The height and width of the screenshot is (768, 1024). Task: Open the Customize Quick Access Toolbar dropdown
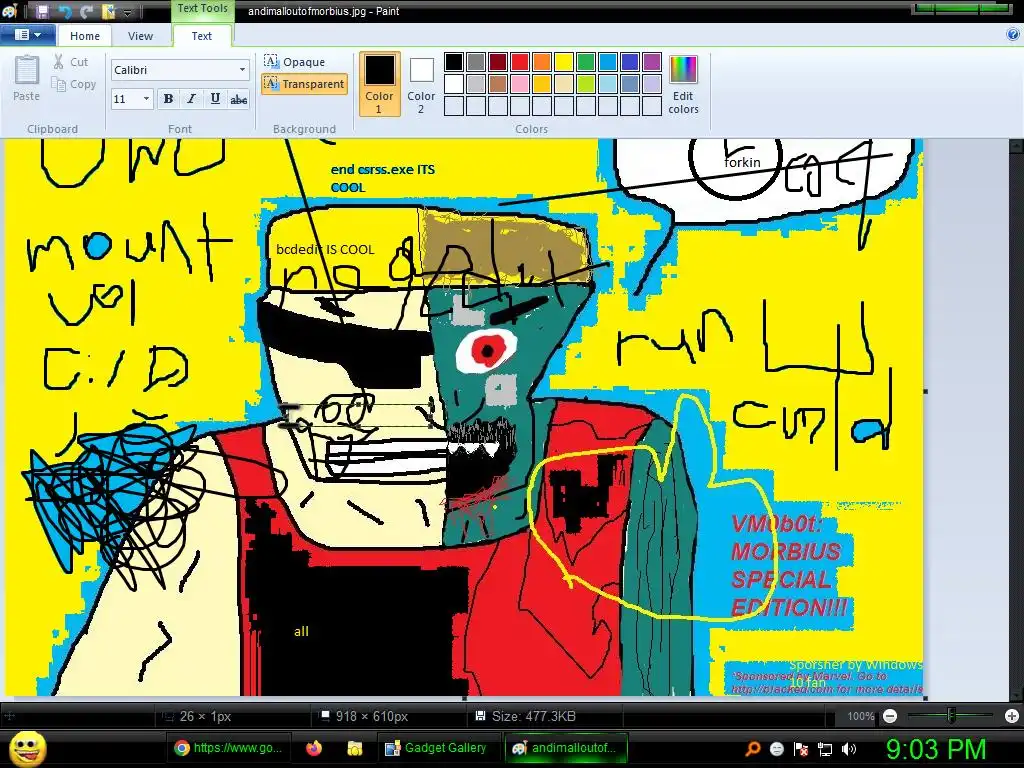click(128, 12)
